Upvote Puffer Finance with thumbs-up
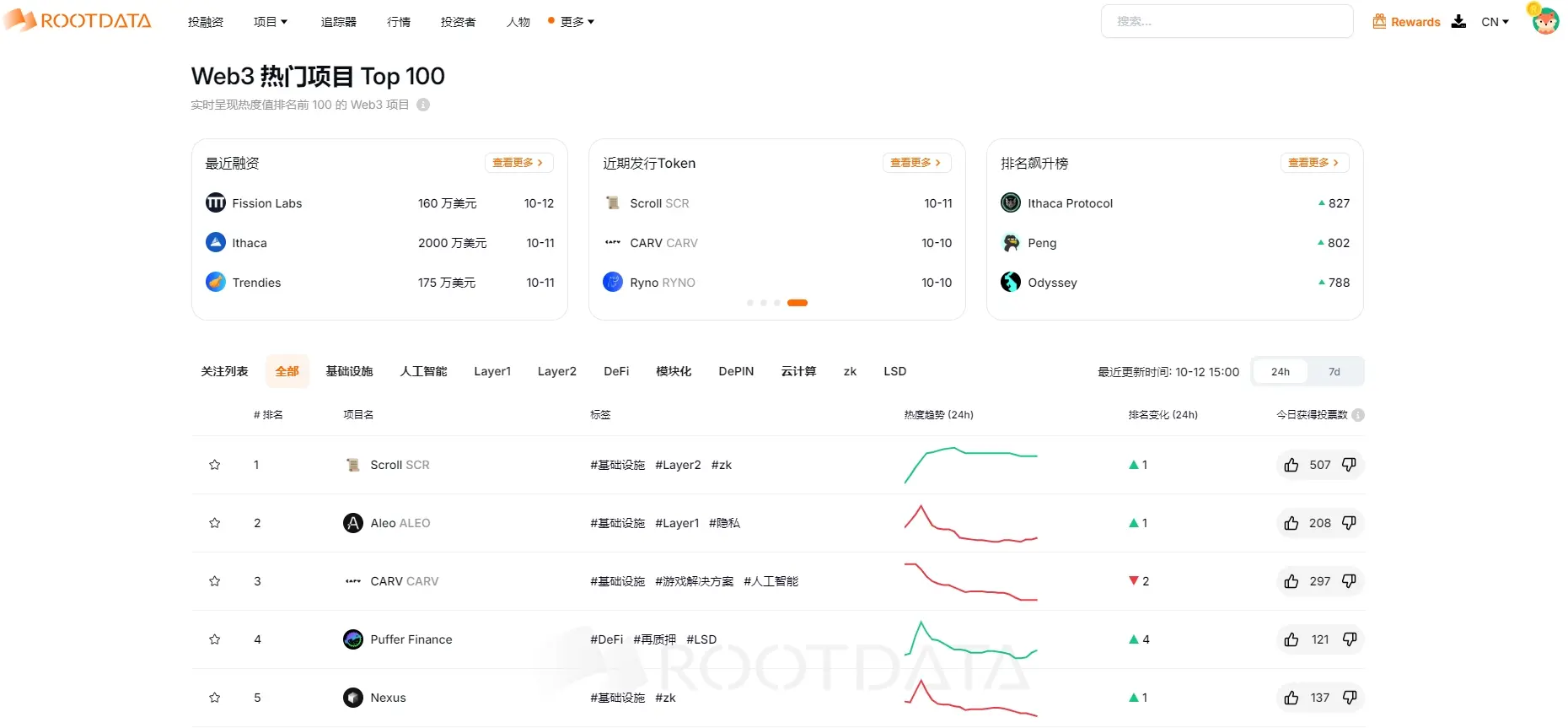 1291,639
